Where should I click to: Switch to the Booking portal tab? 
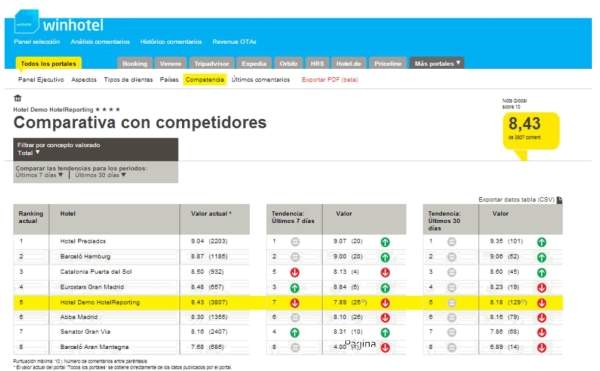tap(135, 63)
